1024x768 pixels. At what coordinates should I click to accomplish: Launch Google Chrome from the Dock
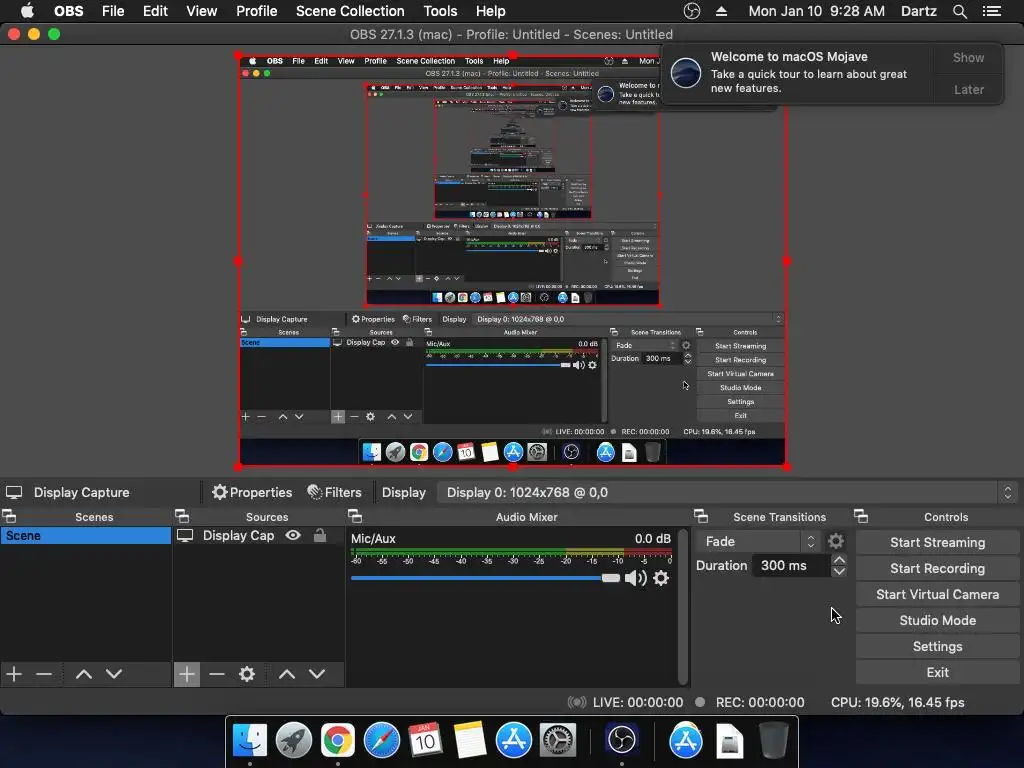(x=338, y=741)
